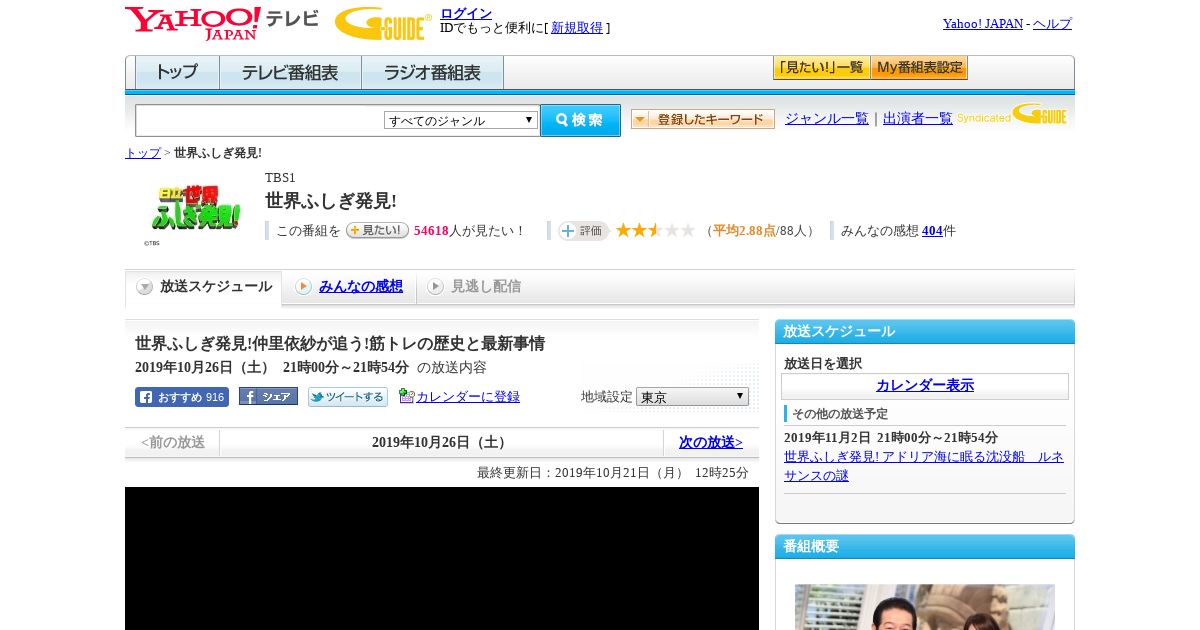Click the 番組概要 cast photo thumbnail
Image resolution: width=1200 pixels, height=630 pixels.
(x=925, y=607)
